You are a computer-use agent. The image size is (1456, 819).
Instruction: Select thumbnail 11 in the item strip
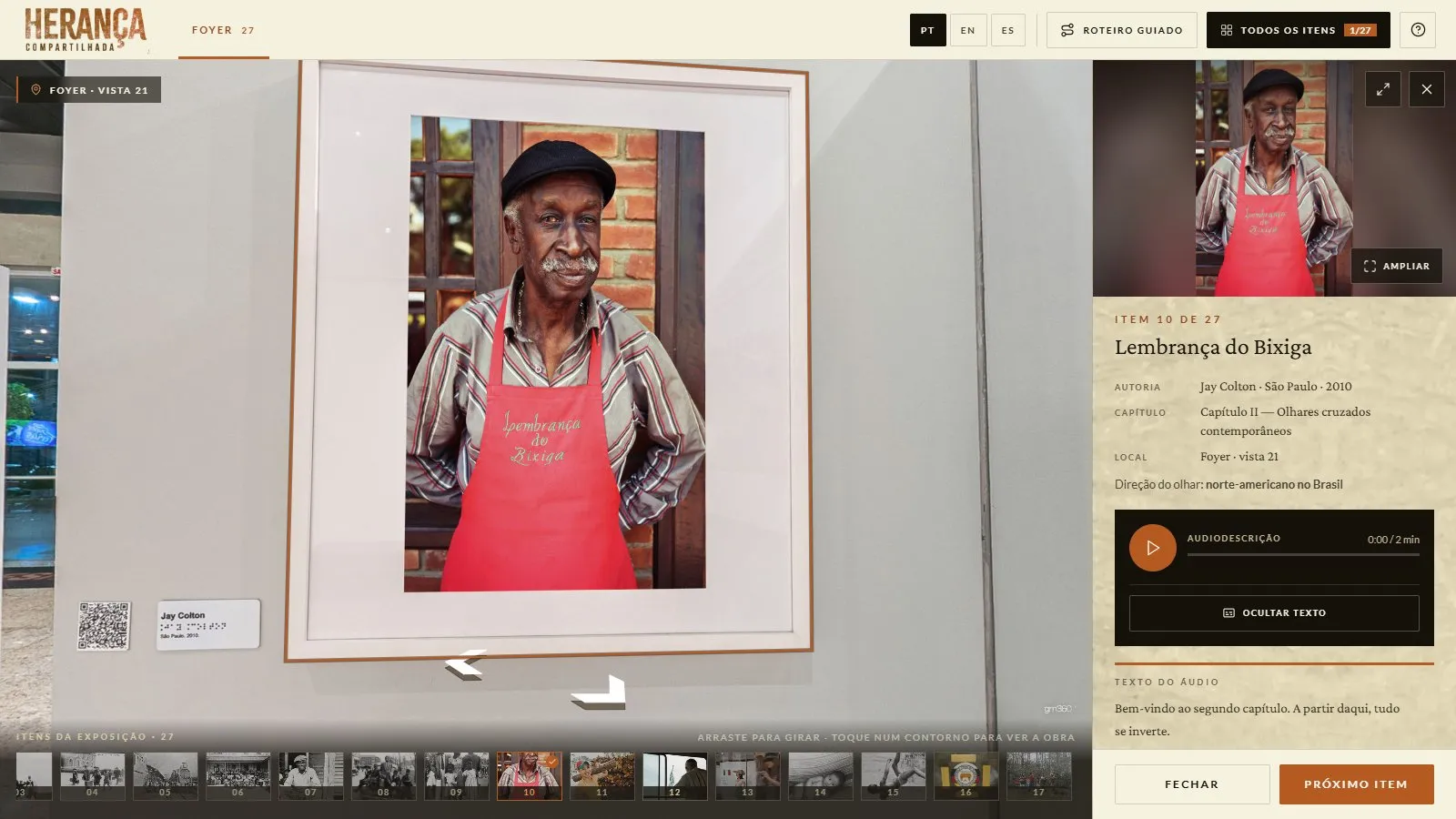coord(602,776)
